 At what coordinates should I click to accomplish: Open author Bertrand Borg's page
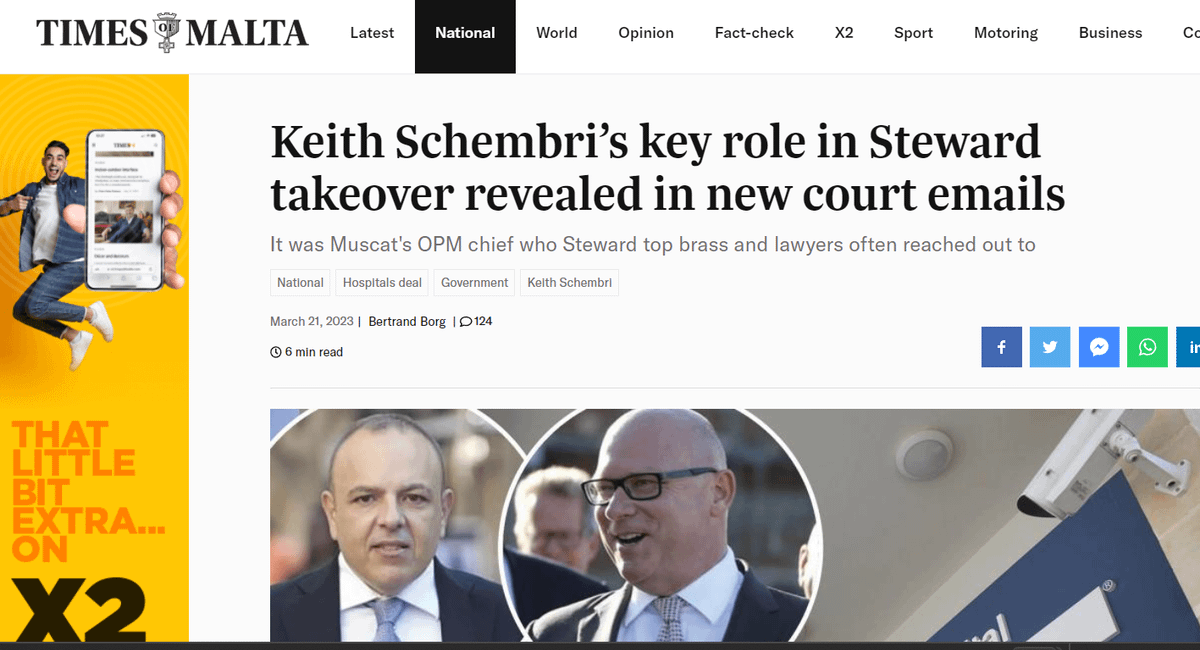pyautogui.click(x=407, y=322)
